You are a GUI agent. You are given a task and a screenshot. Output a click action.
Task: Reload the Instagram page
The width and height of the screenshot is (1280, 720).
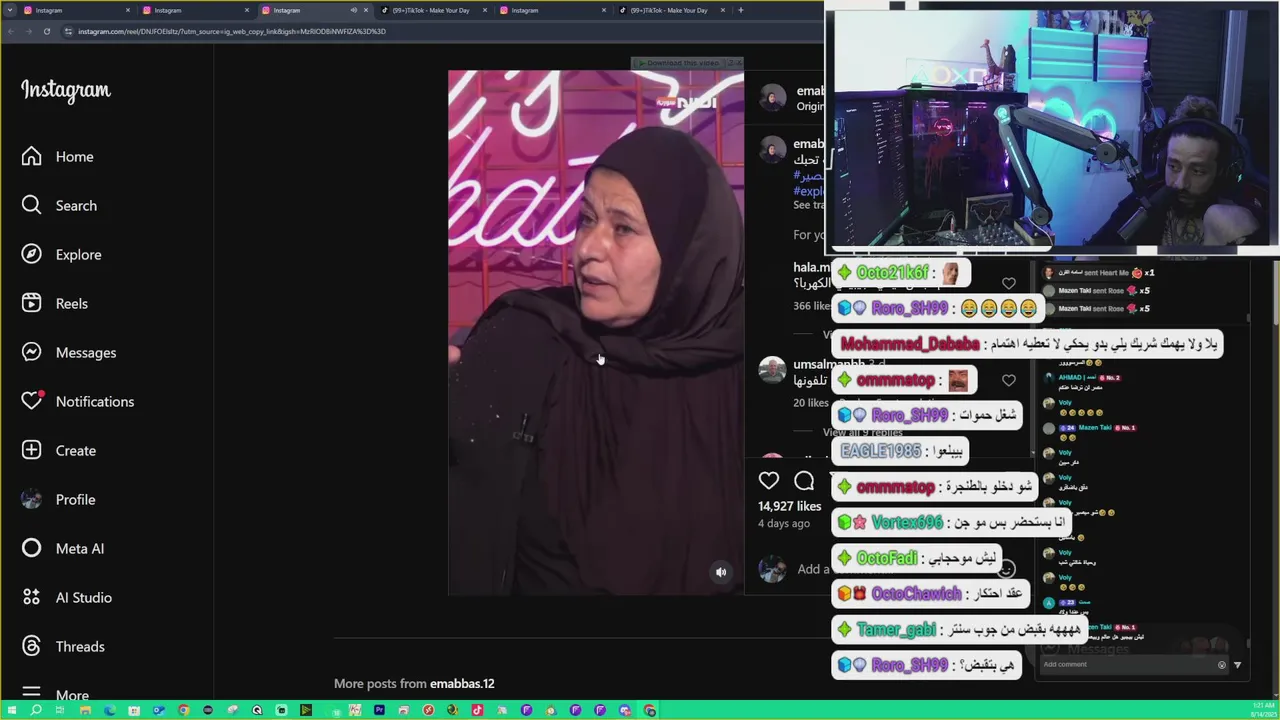click(x=46, y=31)
